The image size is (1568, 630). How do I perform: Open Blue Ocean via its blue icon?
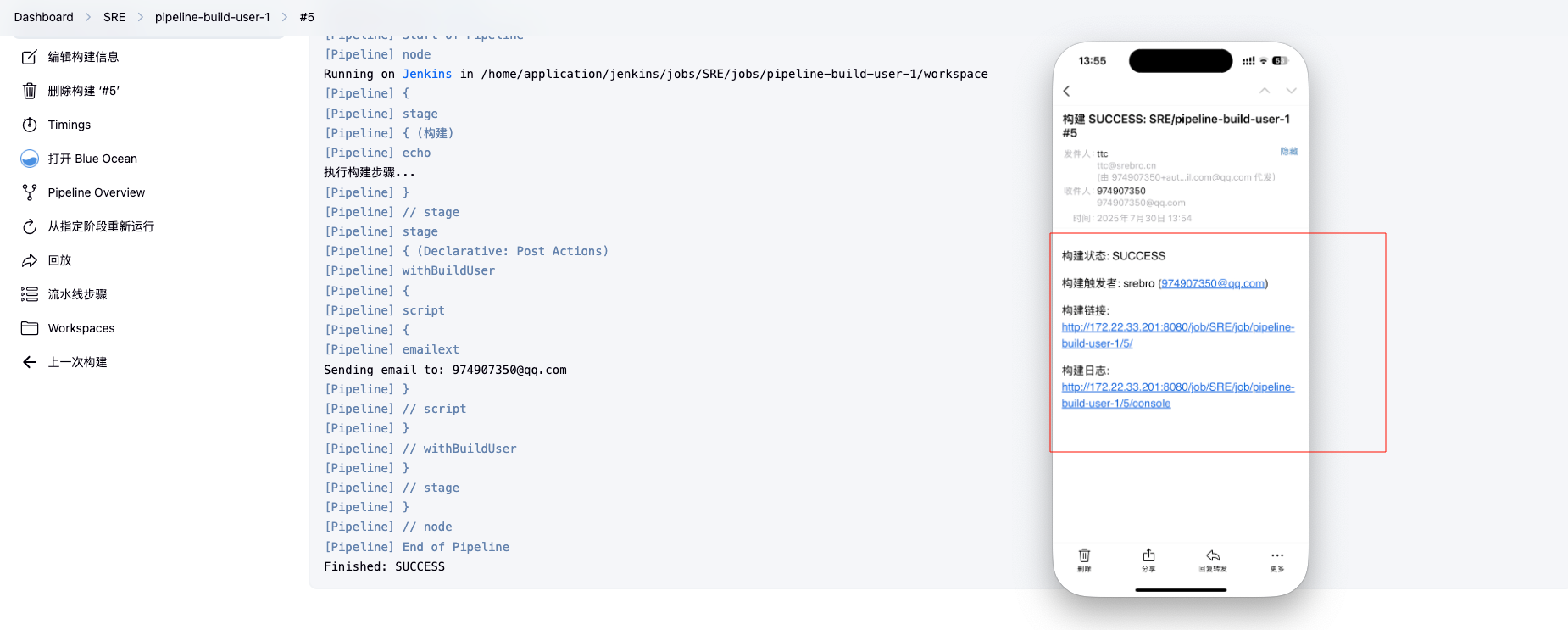pos(30,159)
